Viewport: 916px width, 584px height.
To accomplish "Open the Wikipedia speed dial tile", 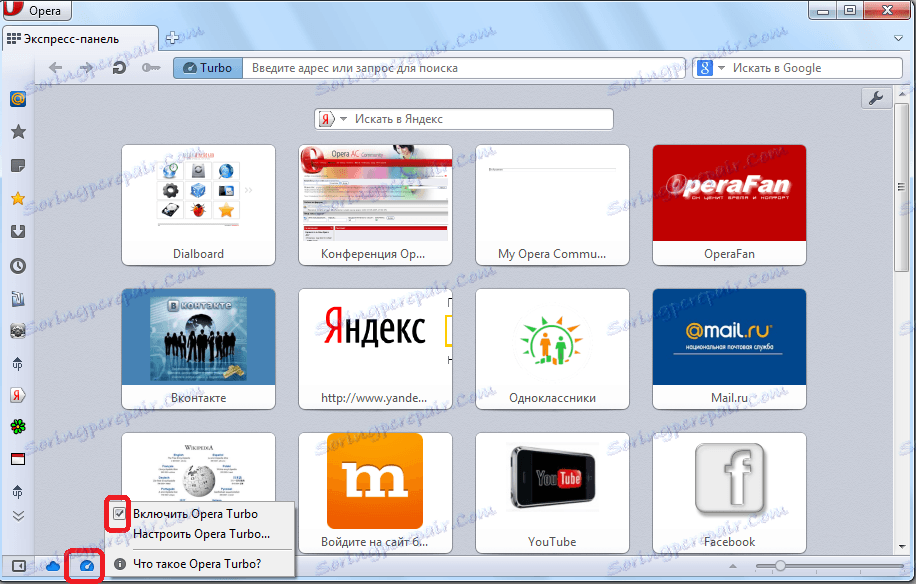I will click(199, 467).
